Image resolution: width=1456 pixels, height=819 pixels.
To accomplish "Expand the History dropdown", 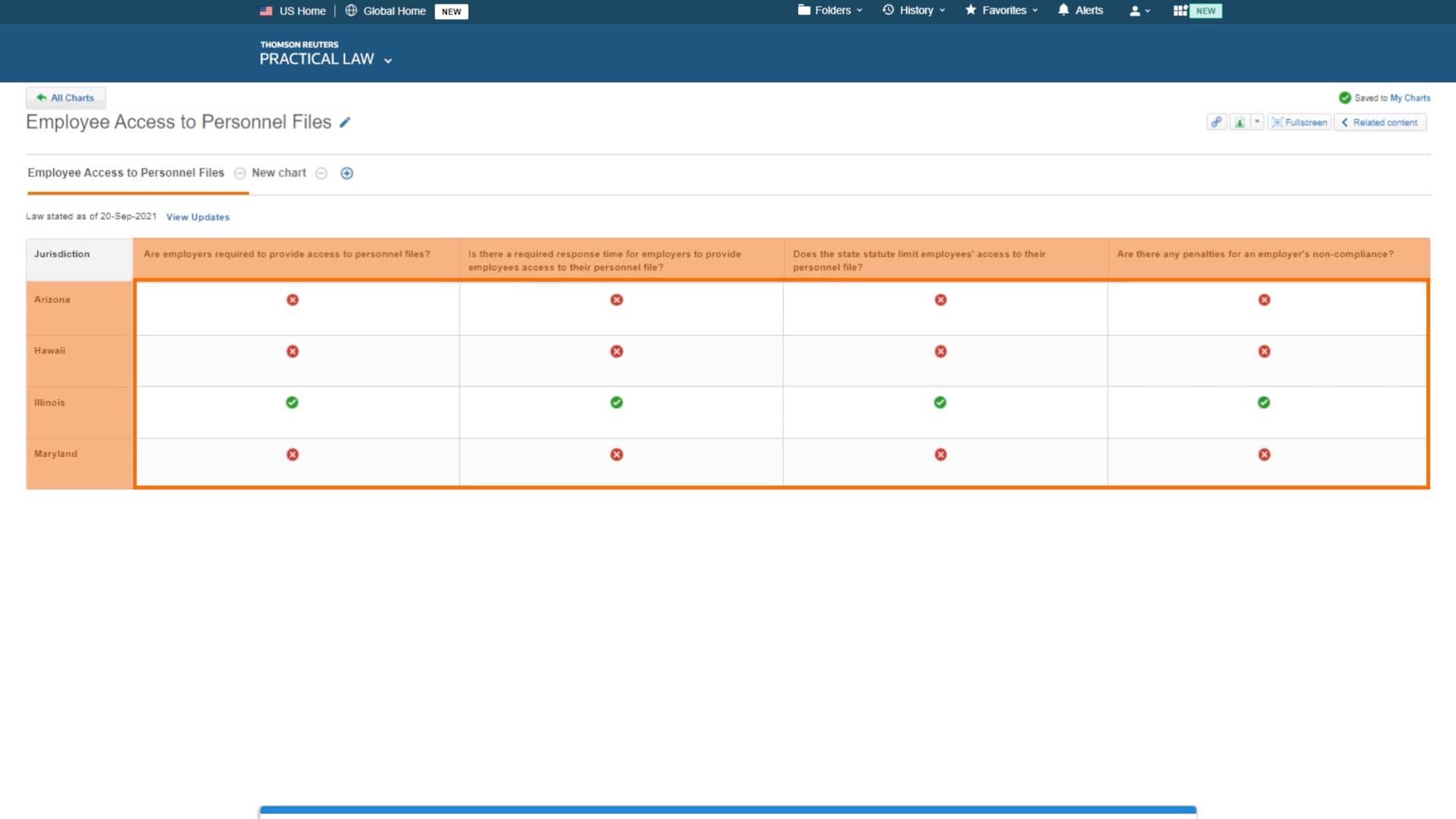I will coord(914,11).
